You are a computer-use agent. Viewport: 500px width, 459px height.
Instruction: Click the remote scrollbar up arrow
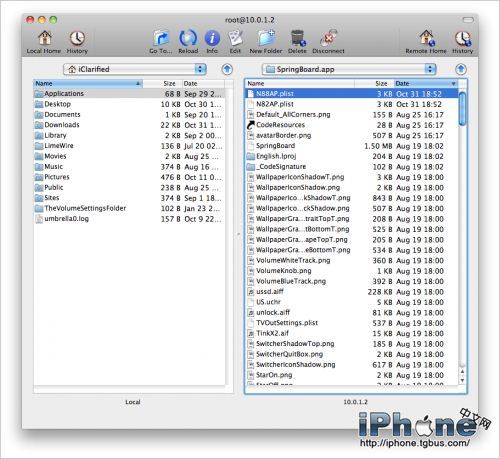click(x=462, y=371)
